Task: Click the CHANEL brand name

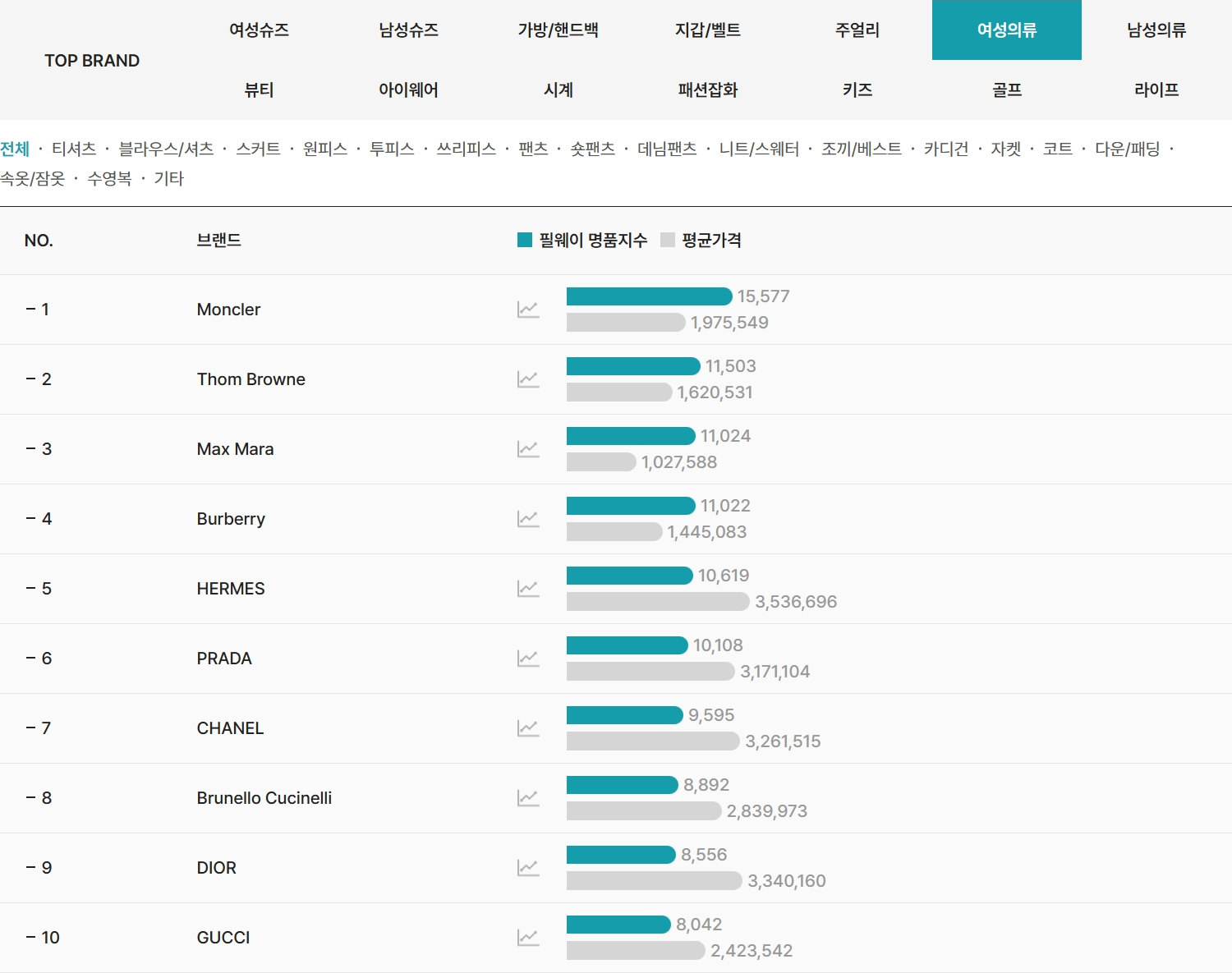Action: tap(230, 728)
